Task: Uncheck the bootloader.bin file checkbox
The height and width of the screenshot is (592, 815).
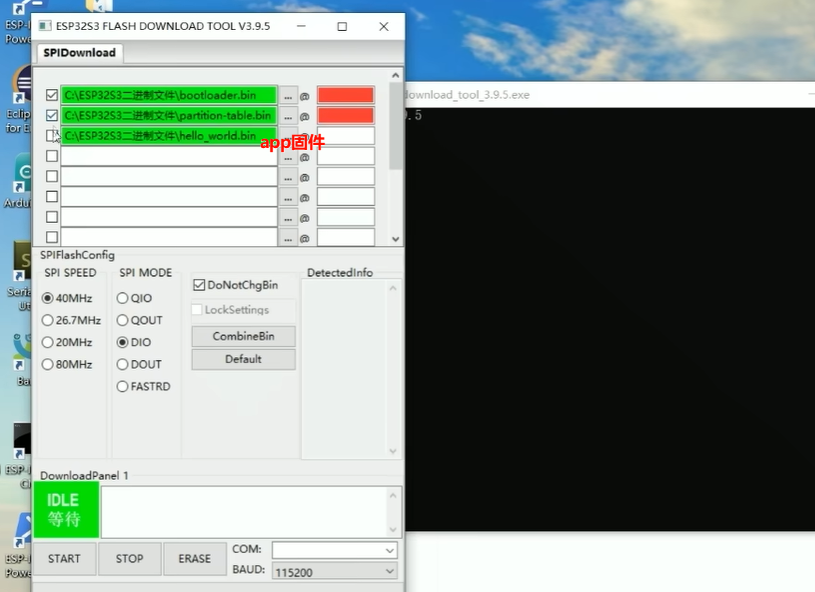Action: pos(51,95)
